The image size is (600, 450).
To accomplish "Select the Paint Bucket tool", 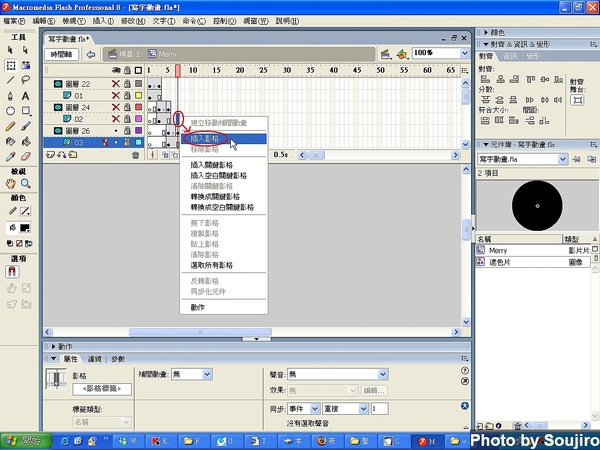I will click(25, 142).
